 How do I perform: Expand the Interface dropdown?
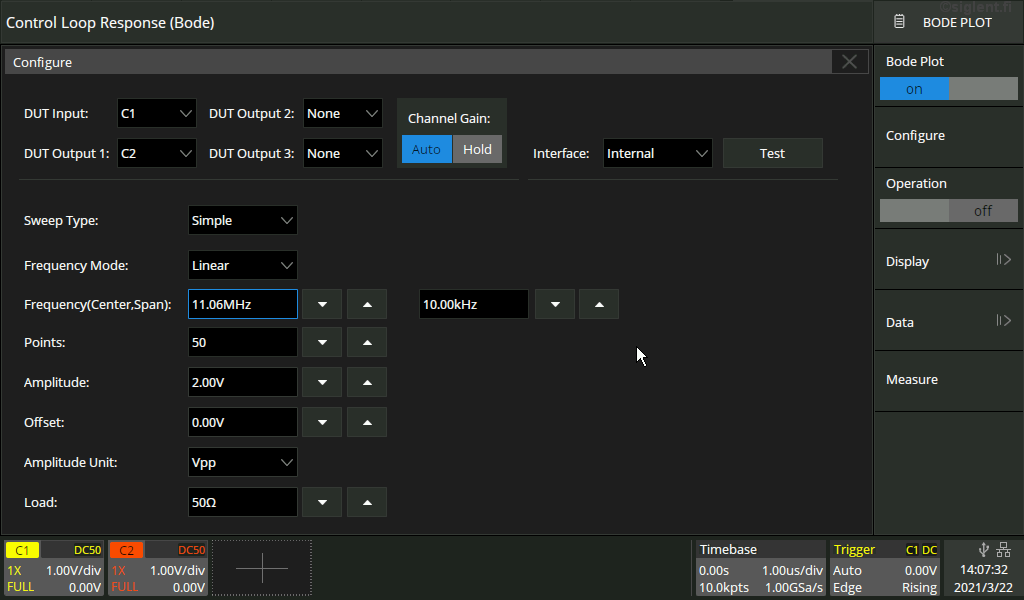pos(657,153)
